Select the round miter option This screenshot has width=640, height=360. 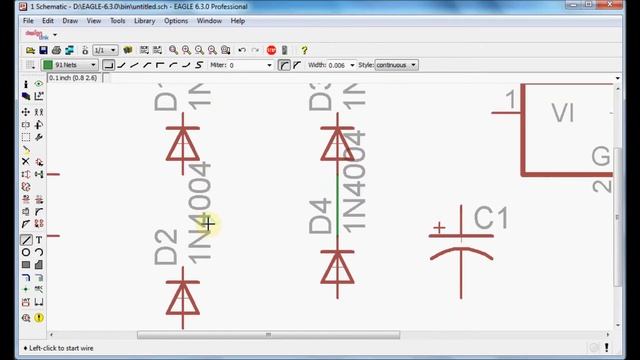[284, 65]
